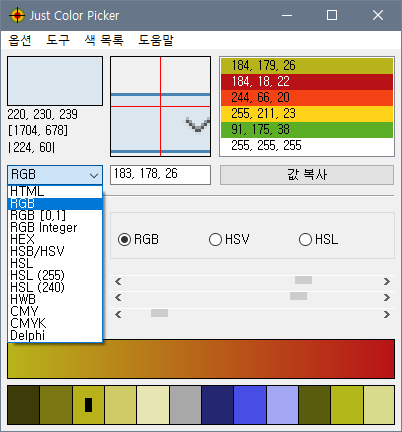Click left arrow of first slider
The image size is (402, 432).
click(x=118, y=282)
